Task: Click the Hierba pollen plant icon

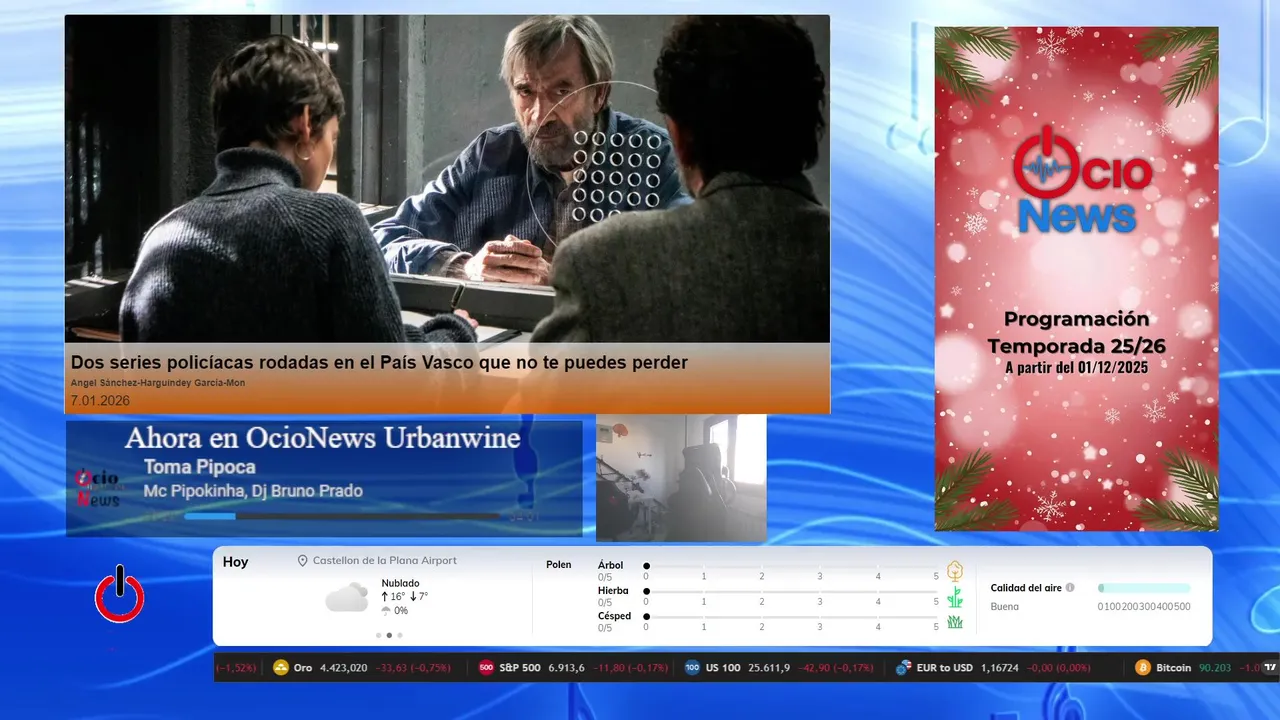Action: click(955, 597)
